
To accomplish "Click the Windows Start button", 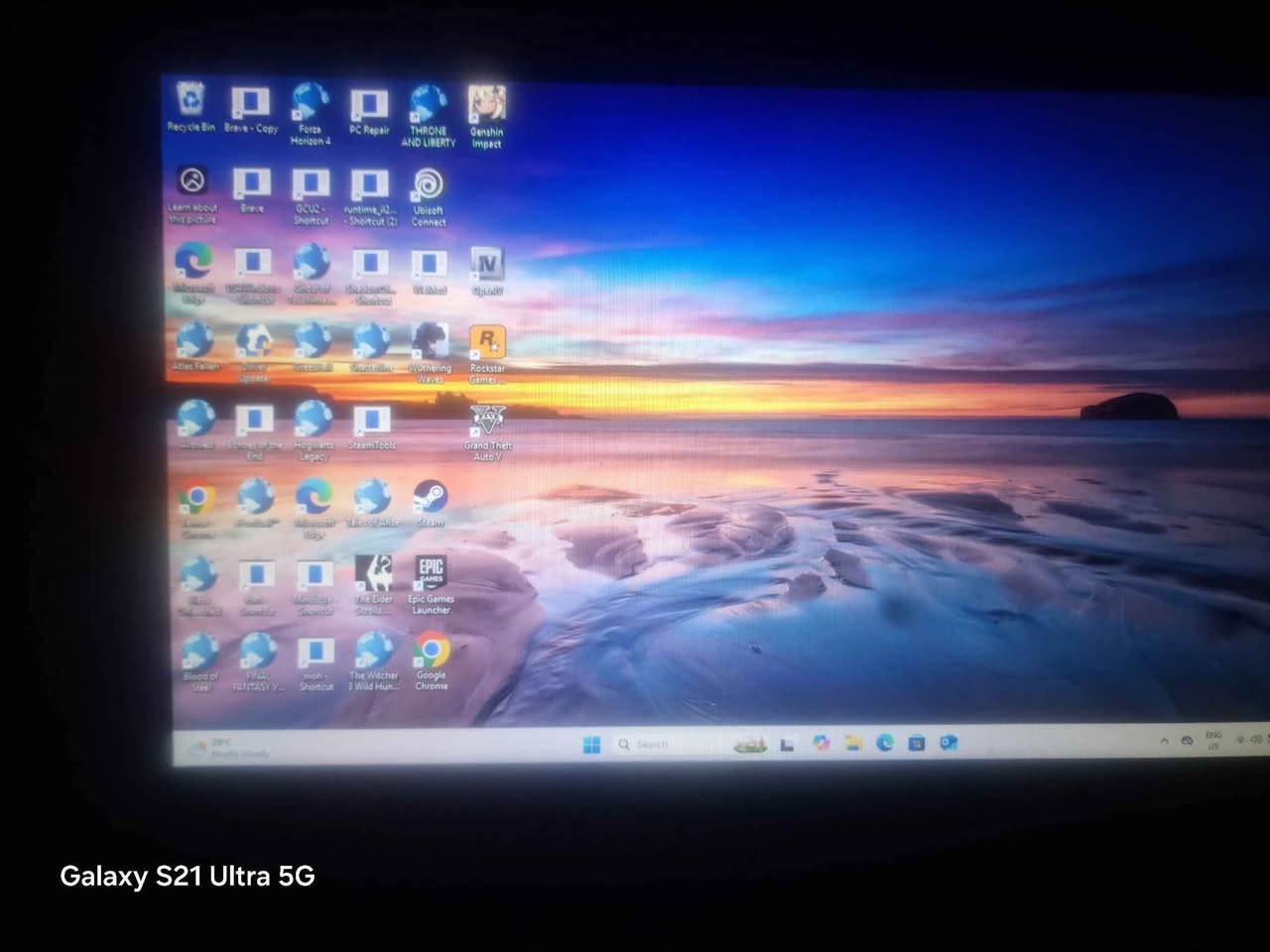I will point(592,745).
